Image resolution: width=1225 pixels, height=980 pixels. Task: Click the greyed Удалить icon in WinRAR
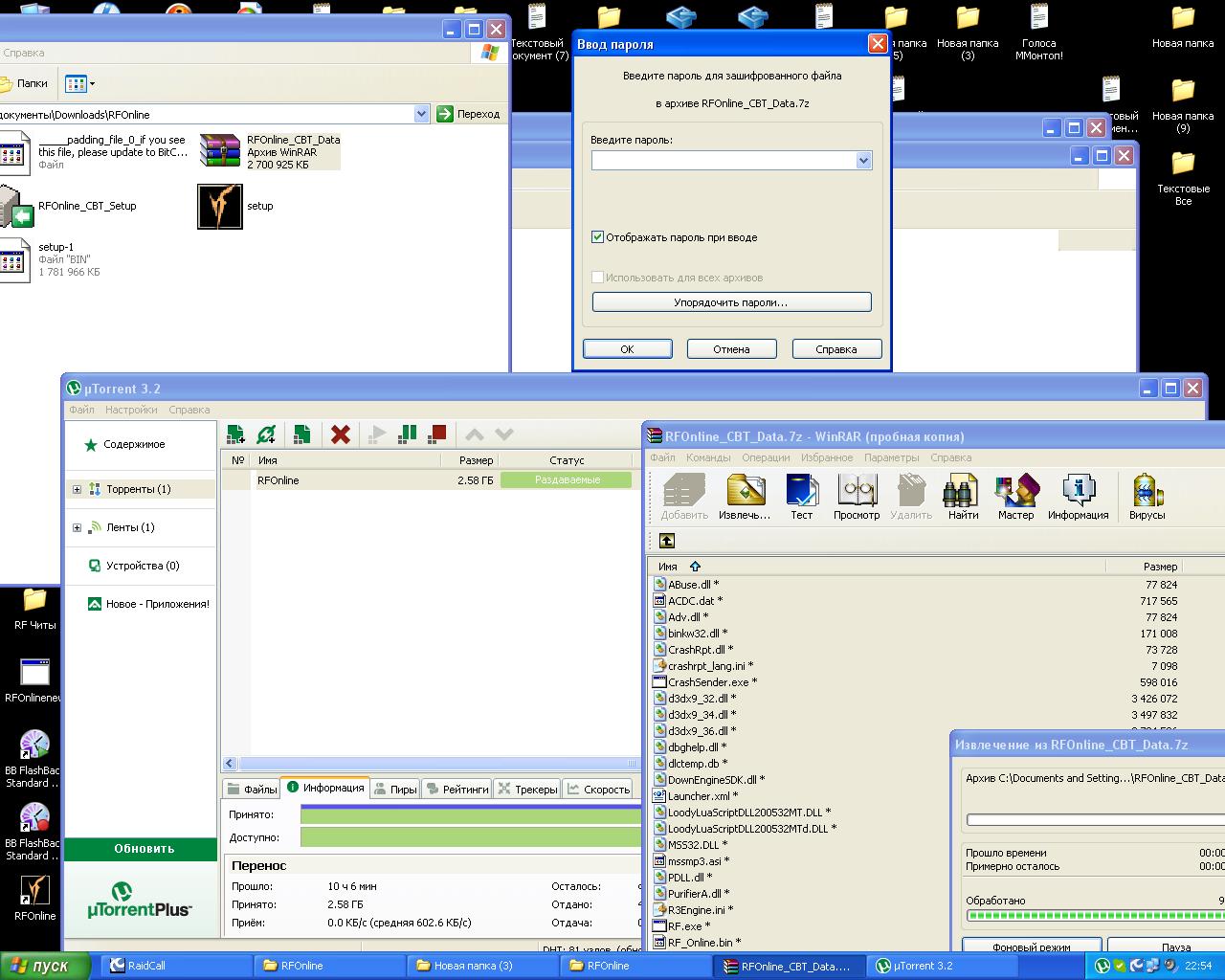pyautogui.click(x=911, y=497)
